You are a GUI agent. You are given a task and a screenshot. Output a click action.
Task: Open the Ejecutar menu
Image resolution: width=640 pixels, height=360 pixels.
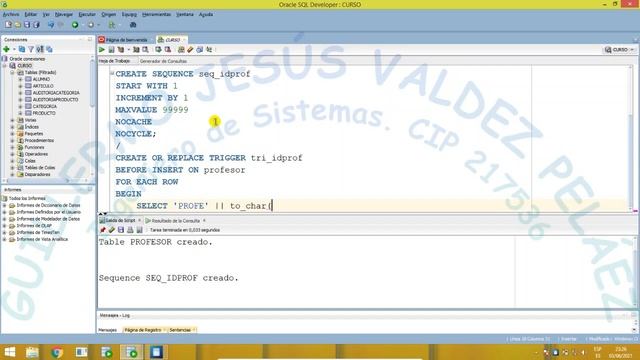tap(87, 14)
